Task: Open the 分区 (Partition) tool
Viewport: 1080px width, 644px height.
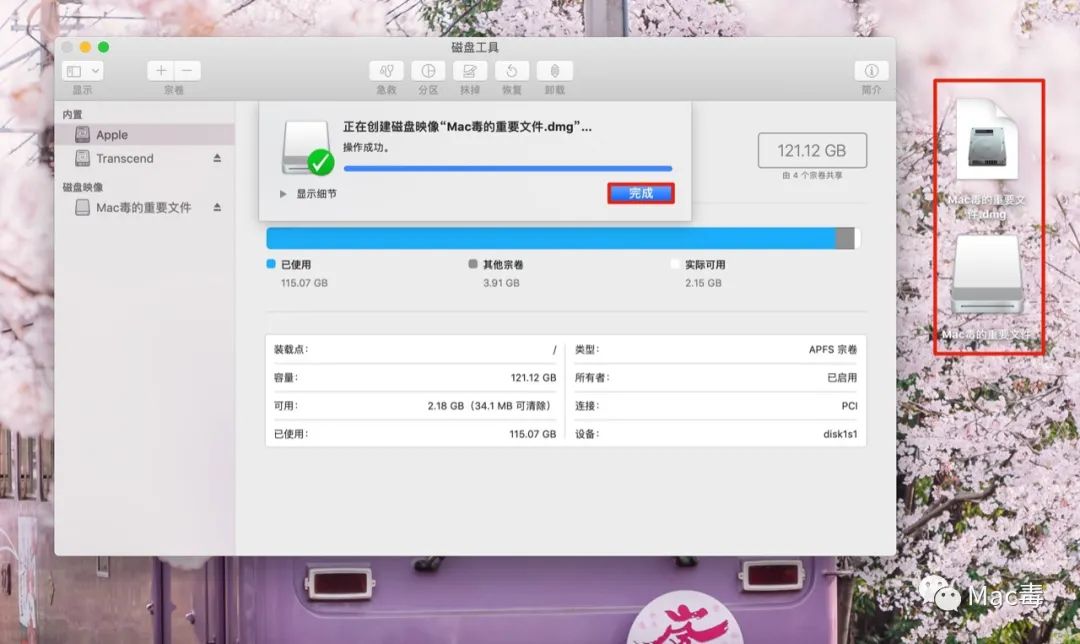Action: point(428,71)
